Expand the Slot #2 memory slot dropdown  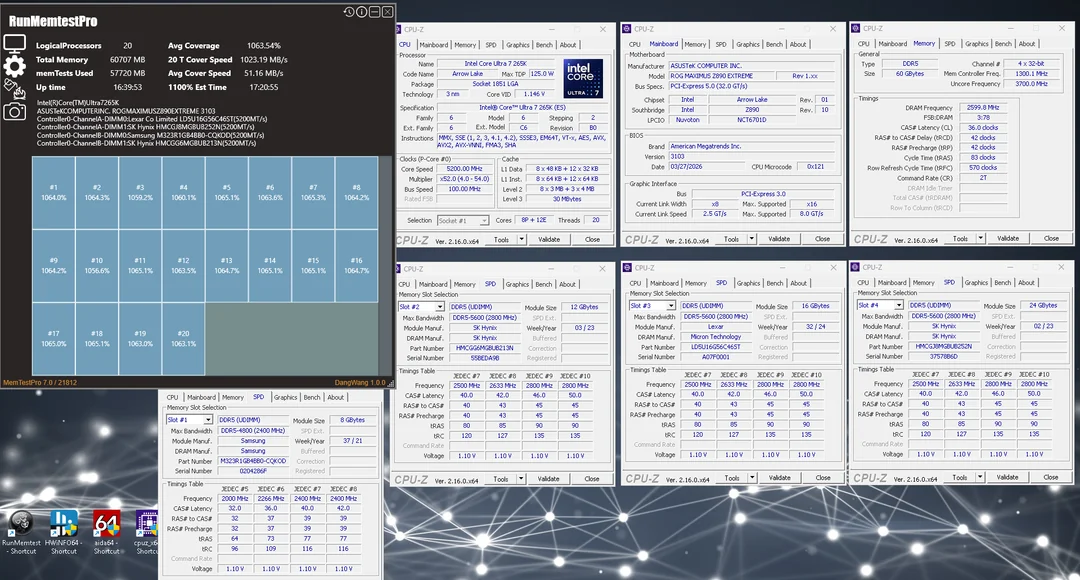click(x=422, y=306)
